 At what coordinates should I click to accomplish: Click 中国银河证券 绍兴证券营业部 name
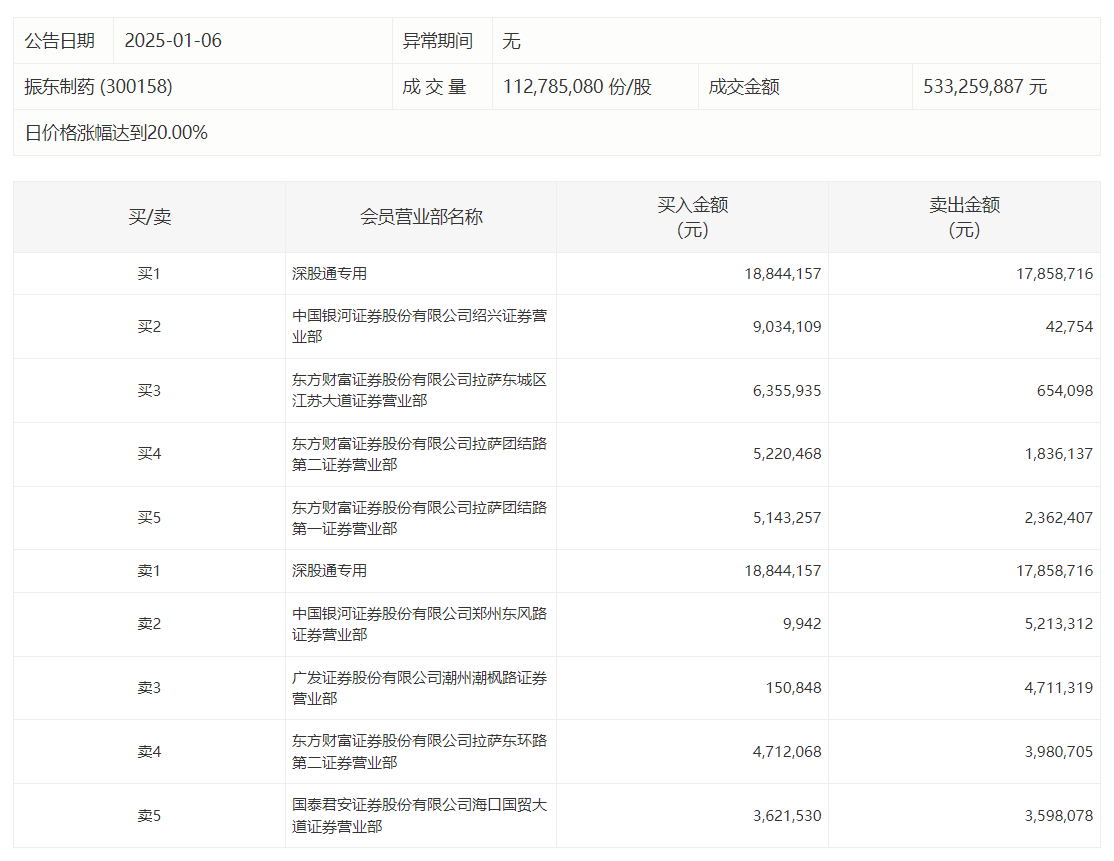pos(419,326)
